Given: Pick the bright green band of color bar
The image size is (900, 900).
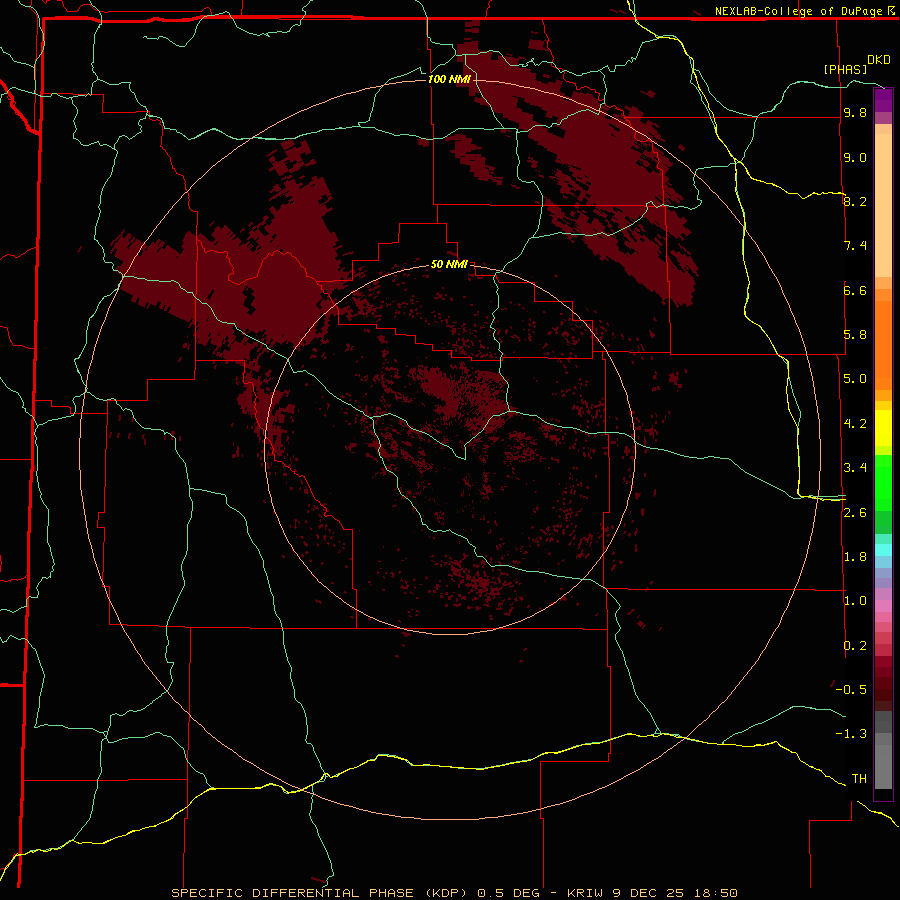Looking at the screenshot, I should (883, 482).
